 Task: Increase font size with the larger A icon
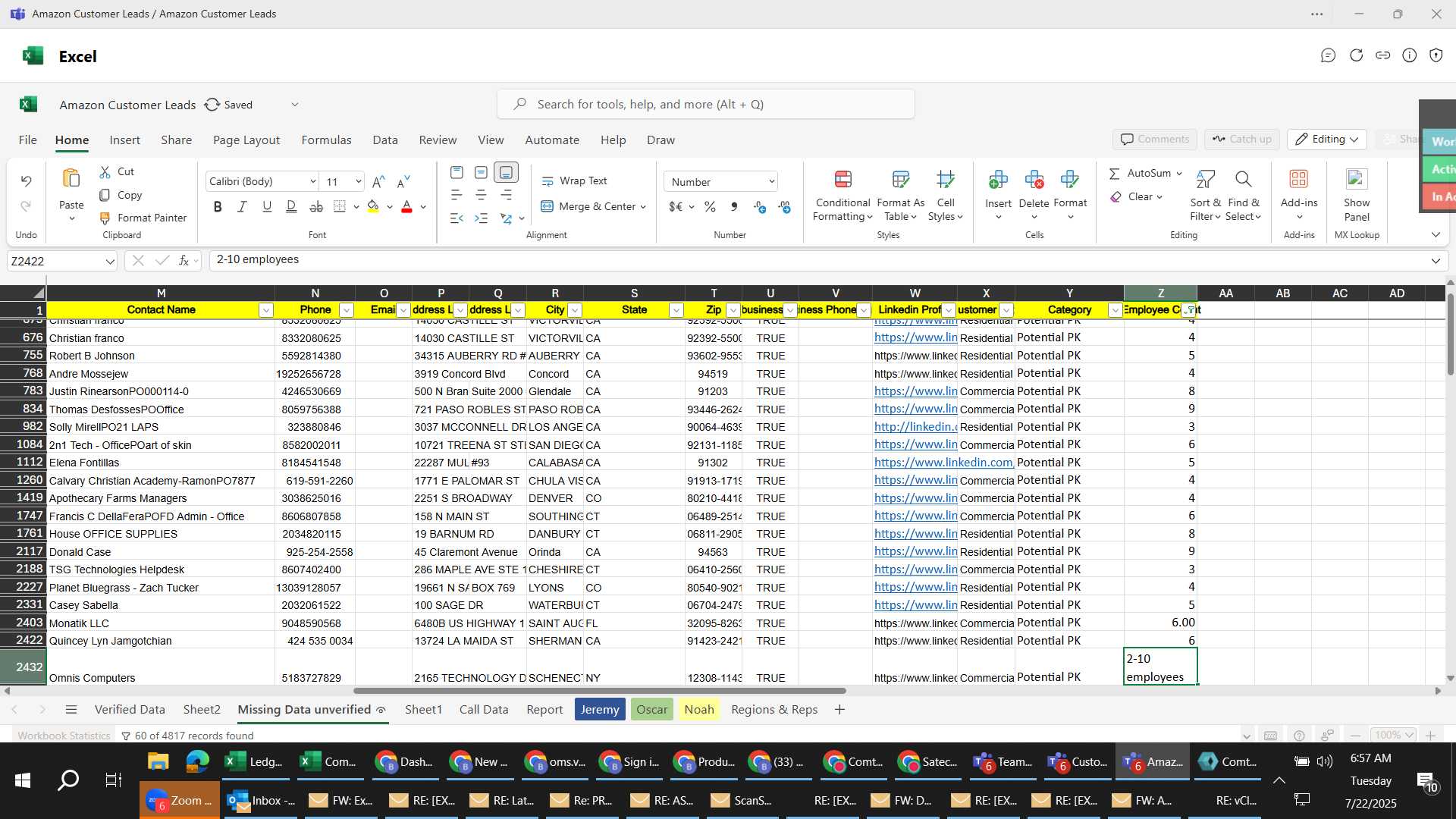click(378, 182)
